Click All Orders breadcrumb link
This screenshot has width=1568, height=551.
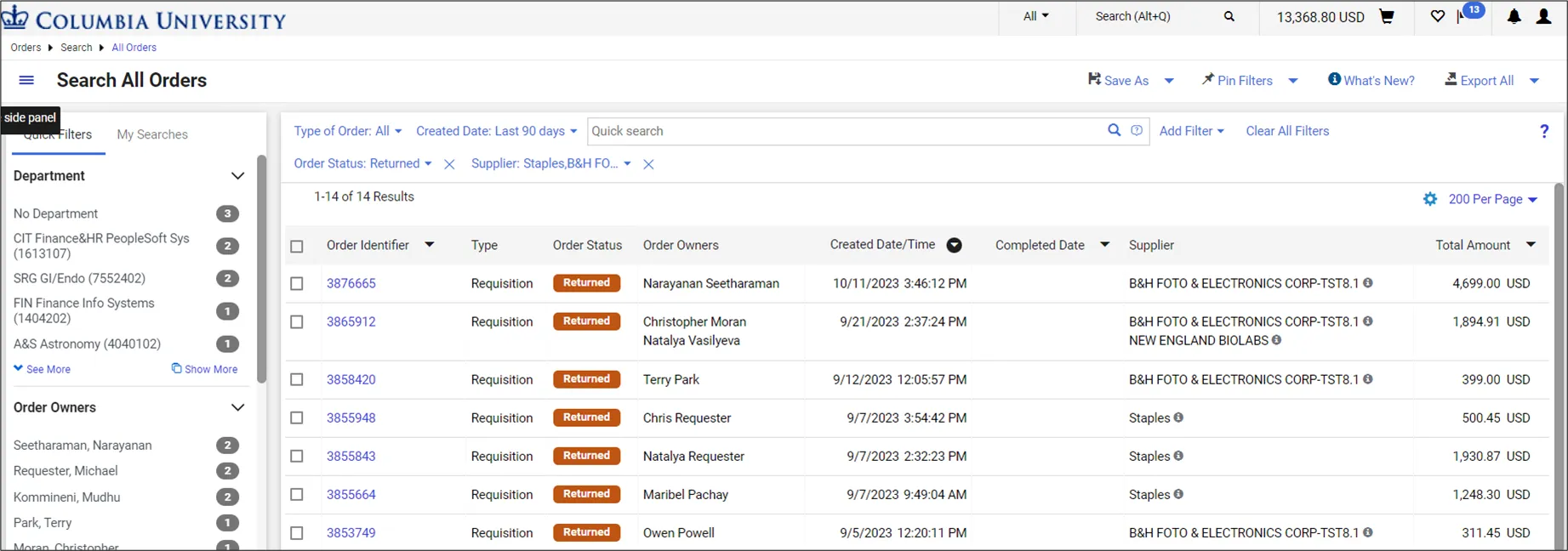click(x=134, y=48)
